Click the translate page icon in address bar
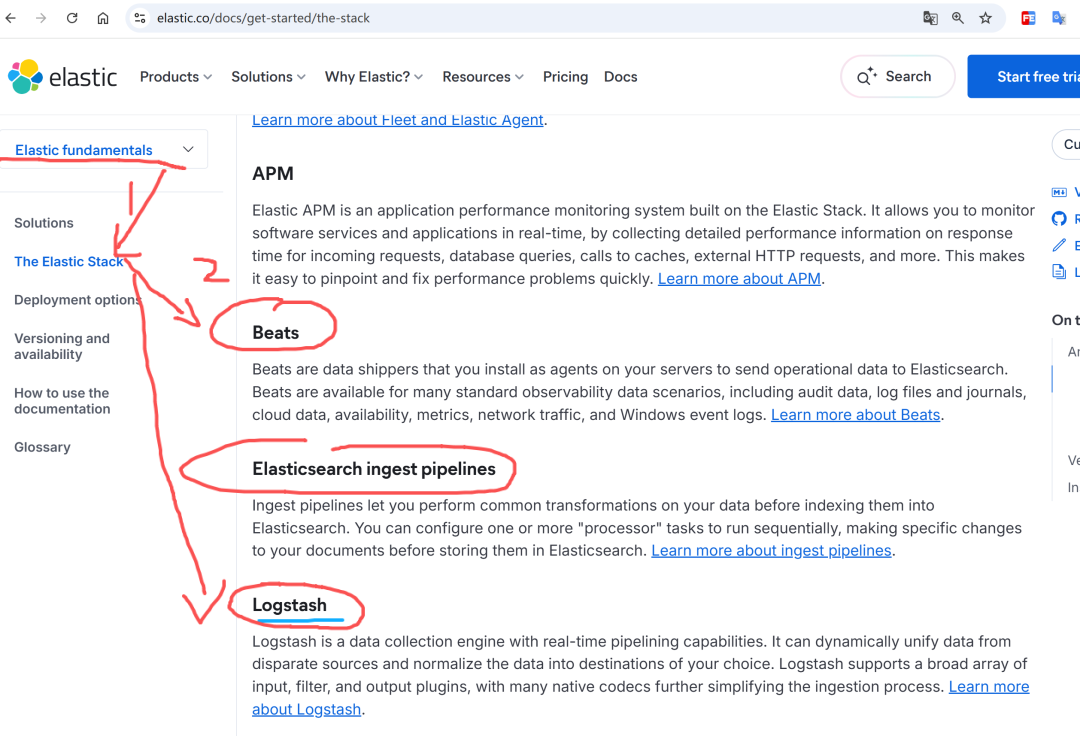Screen dimensions: 1080x736 click(x=930, y=18)
